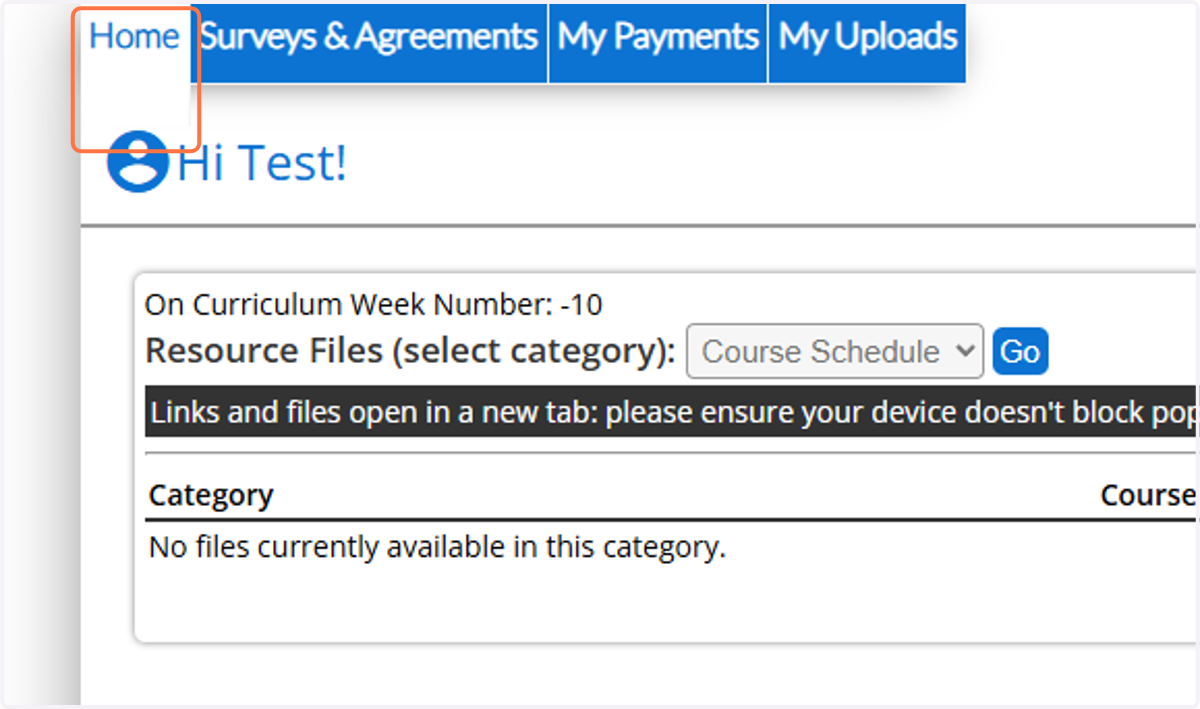Click the blank space right of My Uploads
The height and width of the screenshot is (709, 1200).
pyautogui.click(x=1080, y=40)
